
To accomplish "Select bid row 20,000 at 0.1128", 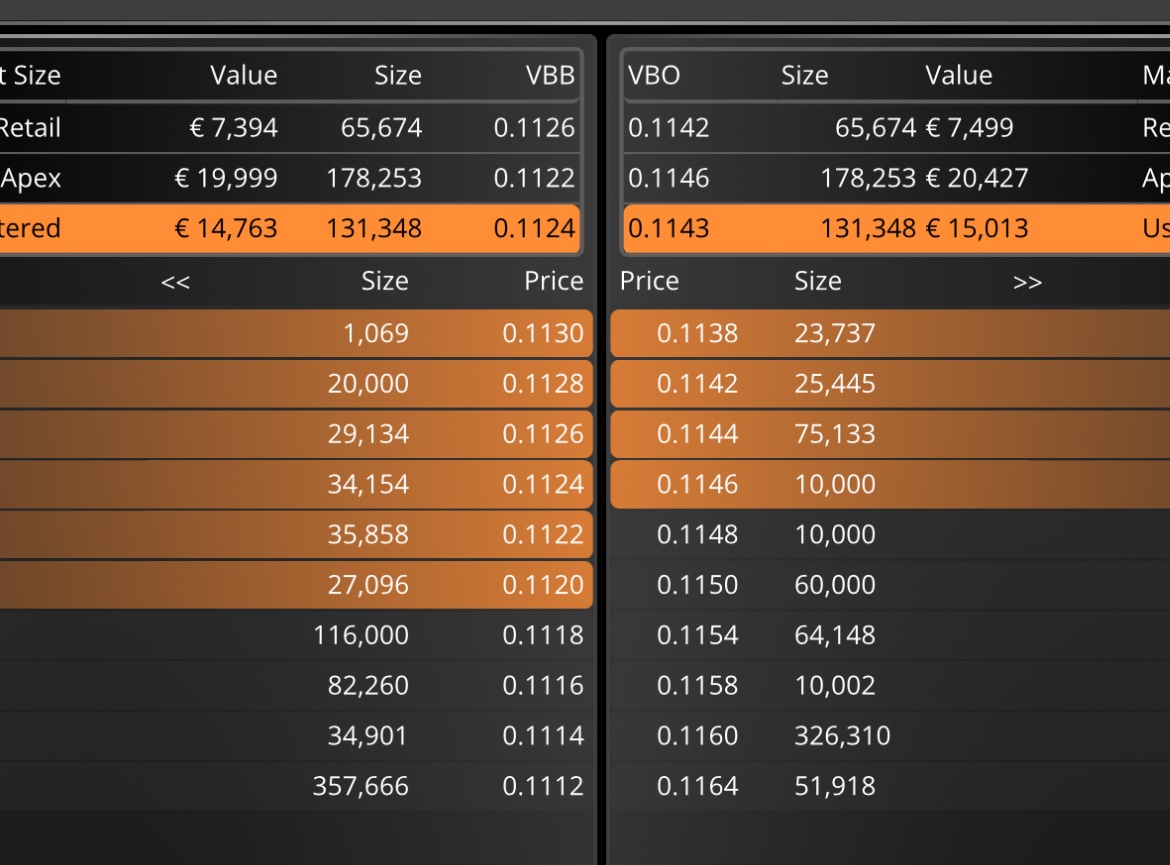I will point(296,384).
